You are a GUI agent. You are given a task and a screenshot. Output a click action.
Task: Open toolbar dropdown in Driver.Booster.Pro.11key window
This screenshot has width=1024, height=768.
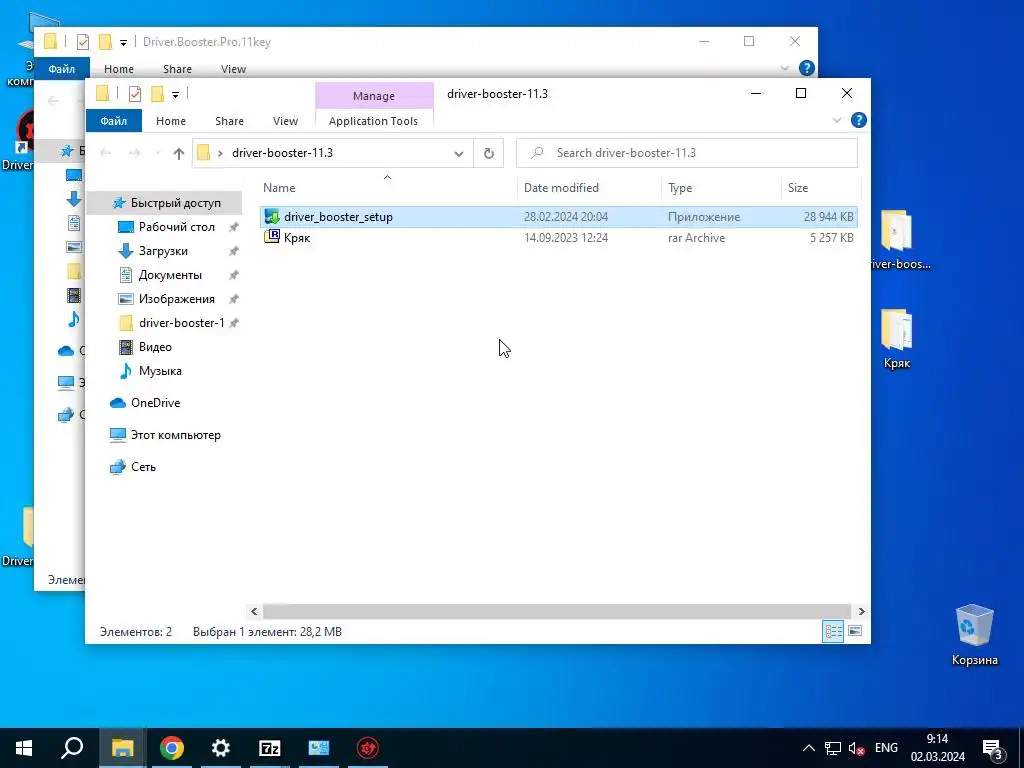pyautogui.click(x=123, y=43)
